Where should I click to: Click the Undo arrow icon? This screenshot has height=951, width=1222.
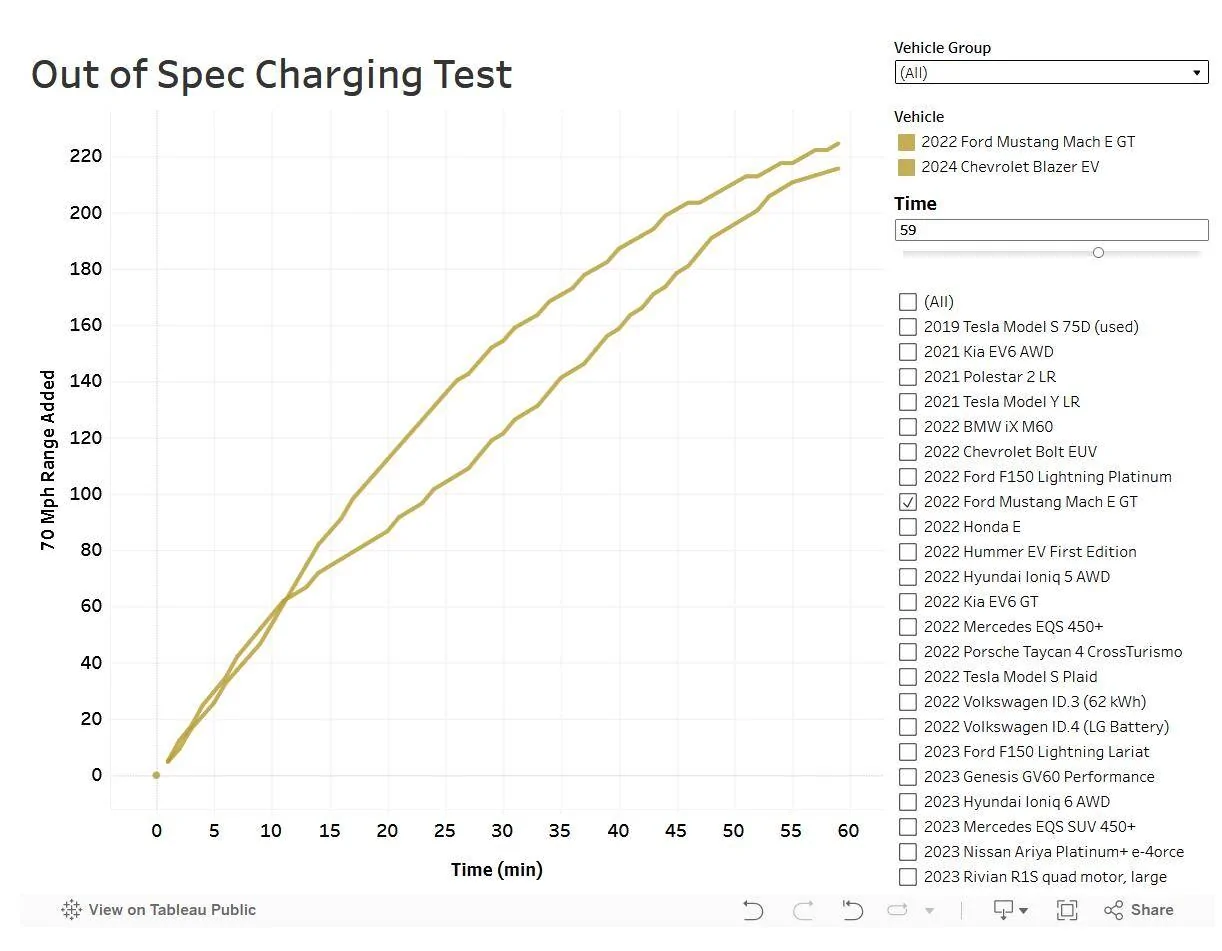click(x=753, y=910)
